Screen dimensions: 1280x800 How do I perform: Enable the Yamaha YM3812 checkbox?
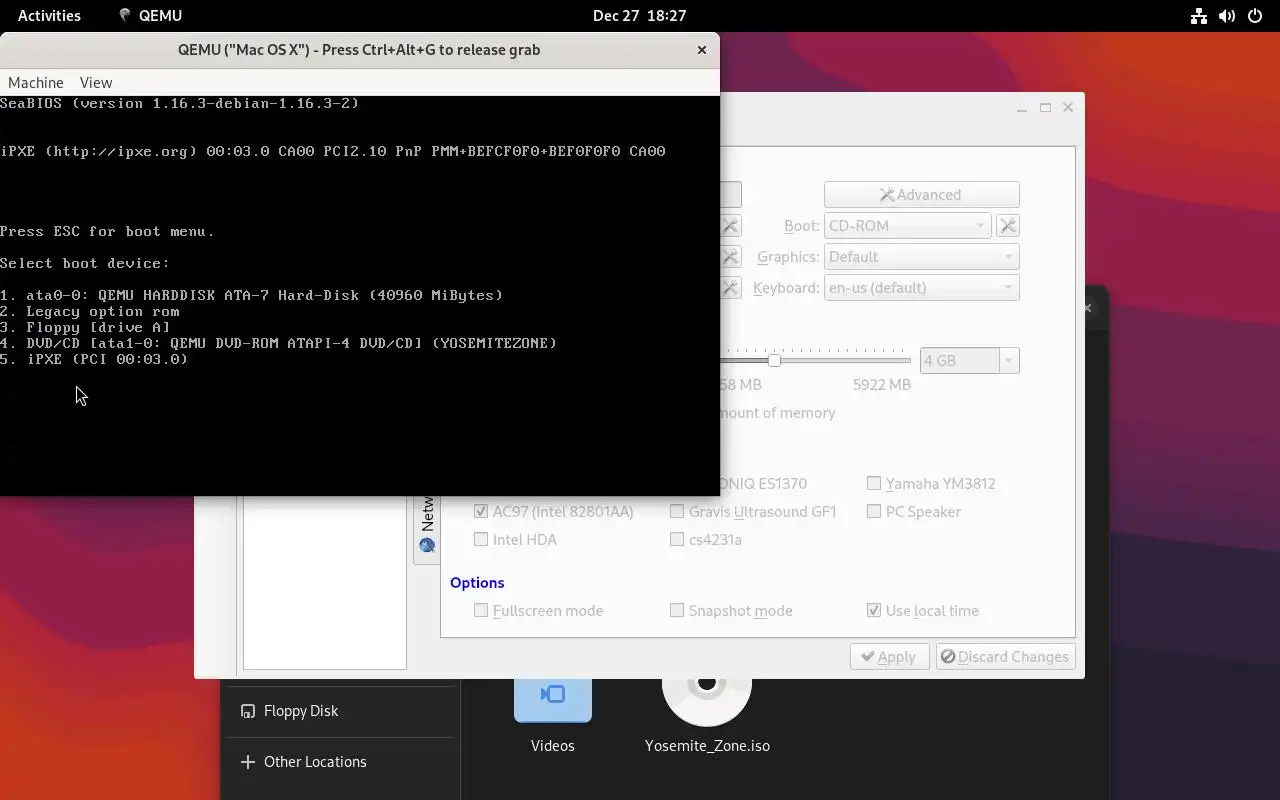pos(874,483)
